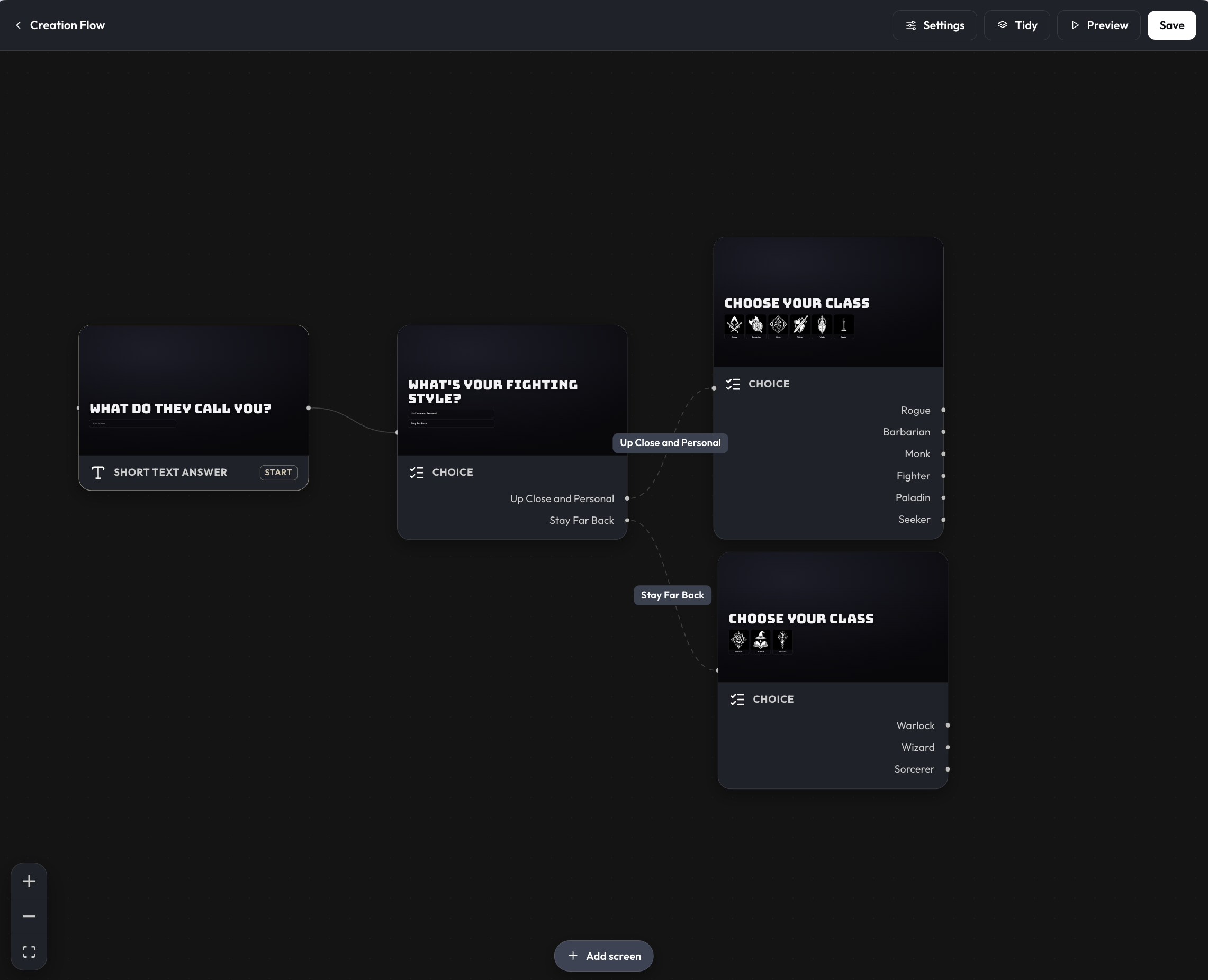Click the 'Creation Flow' title text
Screen dimensions: 1208x980
point(67,25)
